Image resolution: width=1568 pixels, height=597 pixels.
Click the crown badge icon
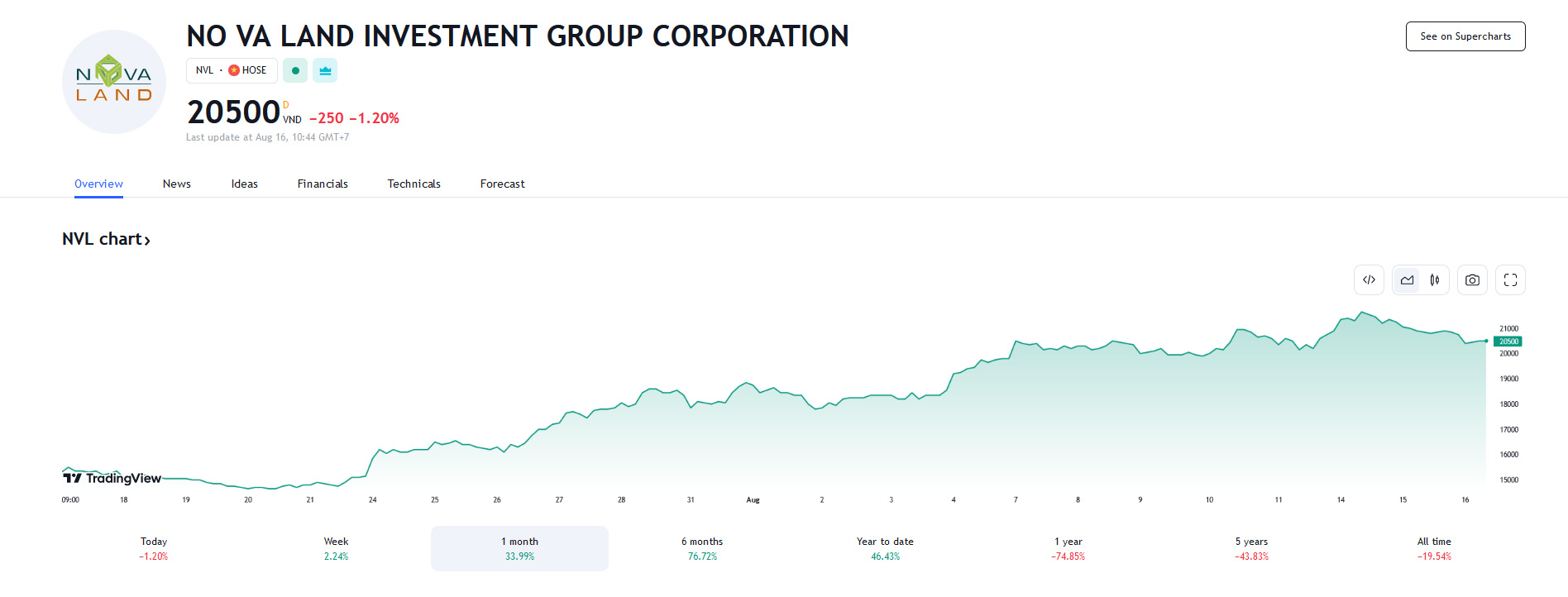[325, 71]
